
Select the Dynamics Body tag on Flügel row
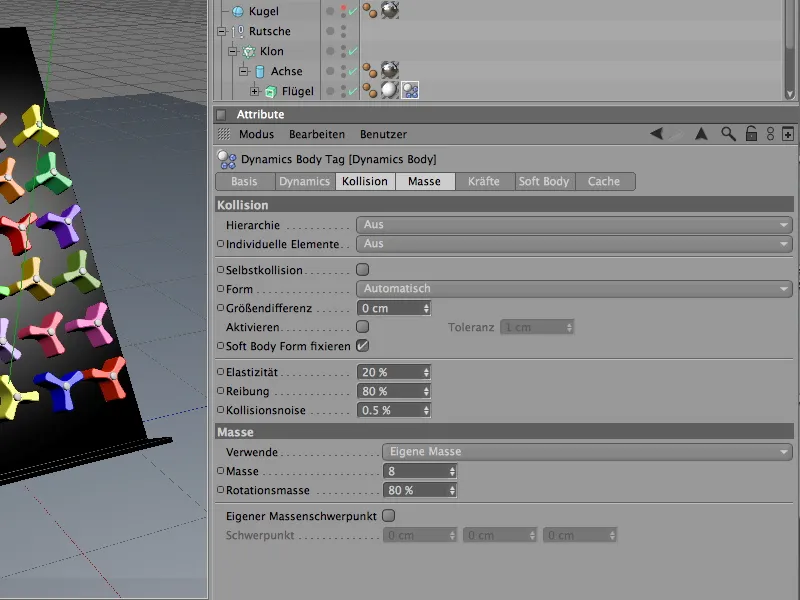(x=410, y=91)
